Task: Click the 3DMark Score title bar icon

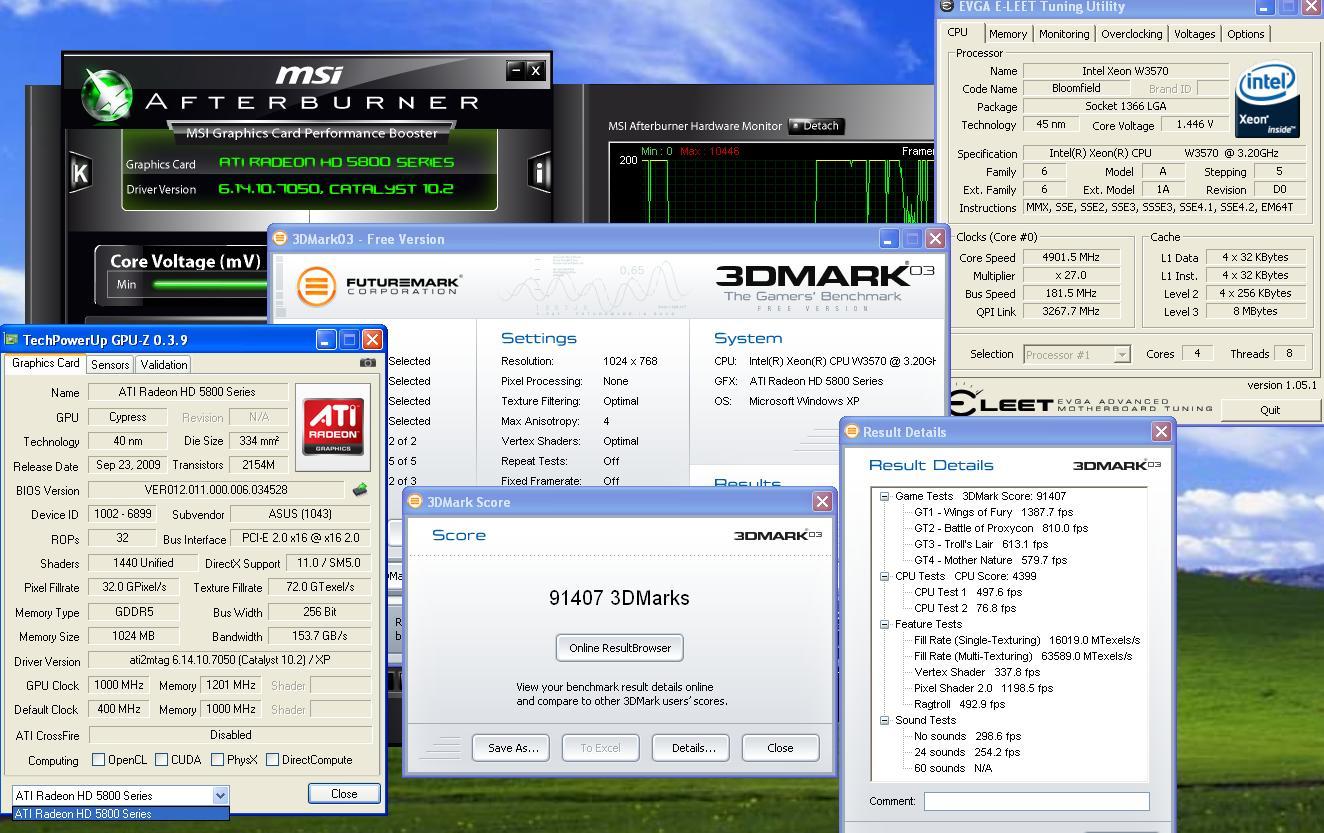Action: pyautogui.click(x=415, y=502)
